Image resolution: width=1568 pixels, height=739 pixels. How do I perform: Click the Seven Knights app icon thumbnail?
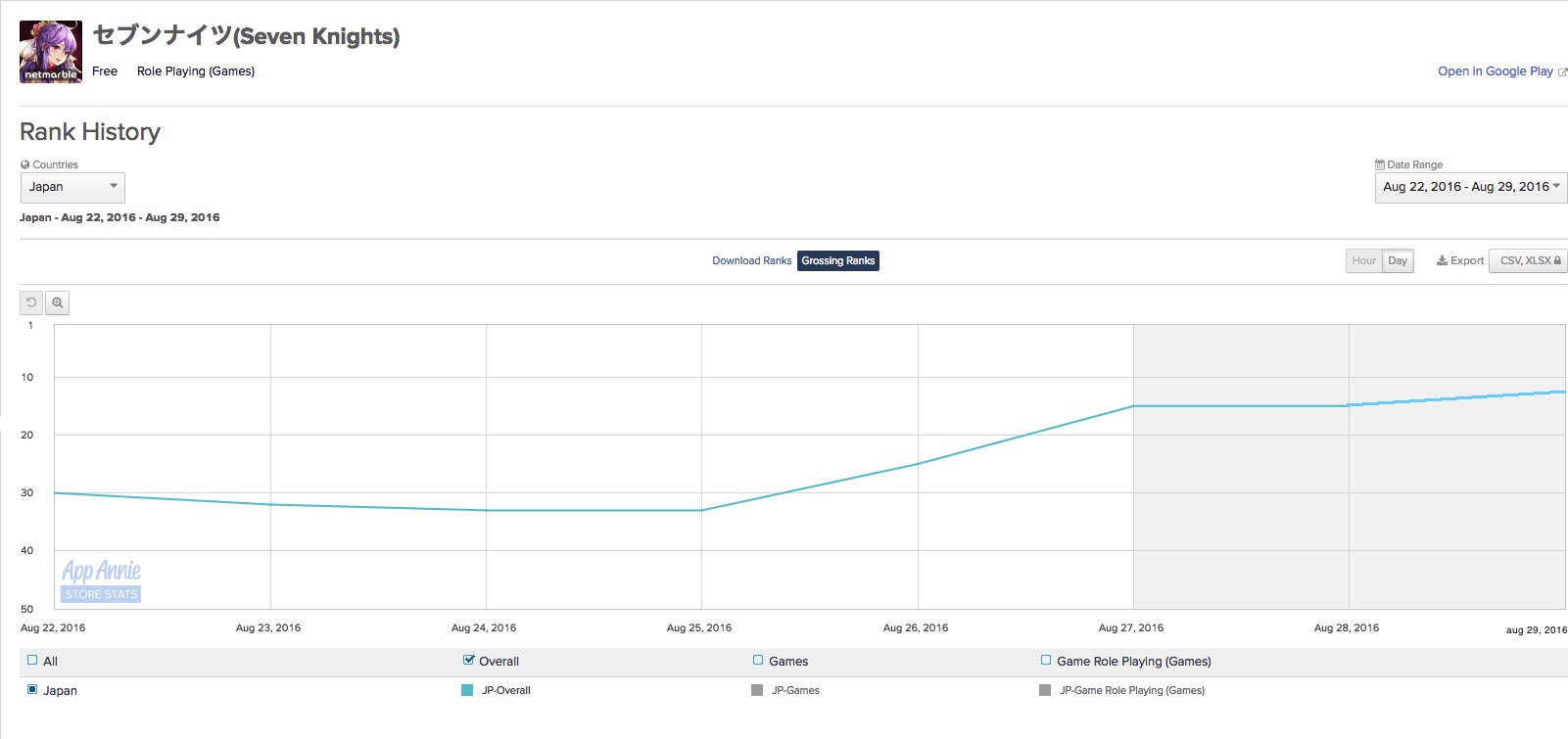pyautogui.click(x=51, y=52)
